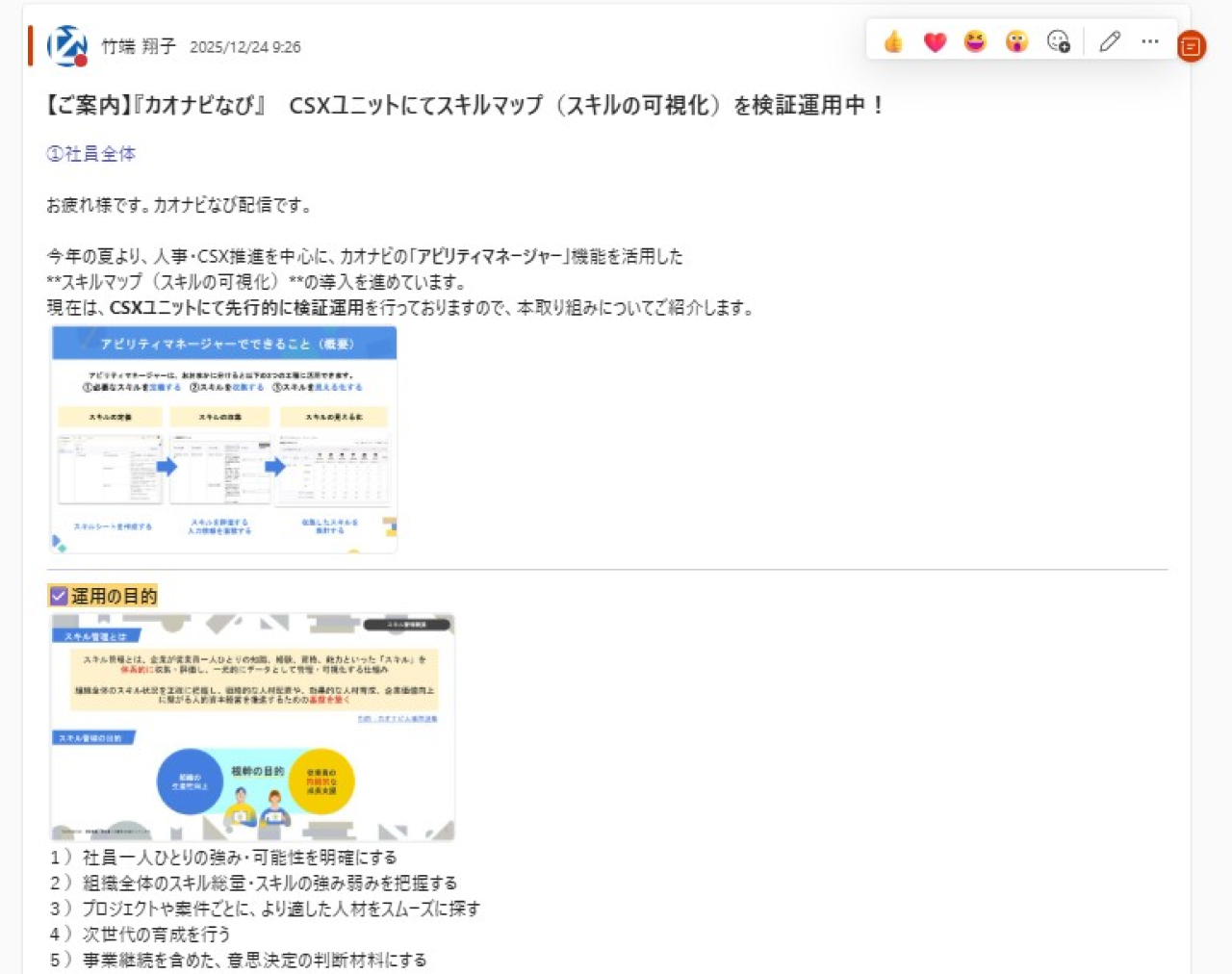Click the timestamp 2025/12/24 9:26

point(244,47)
